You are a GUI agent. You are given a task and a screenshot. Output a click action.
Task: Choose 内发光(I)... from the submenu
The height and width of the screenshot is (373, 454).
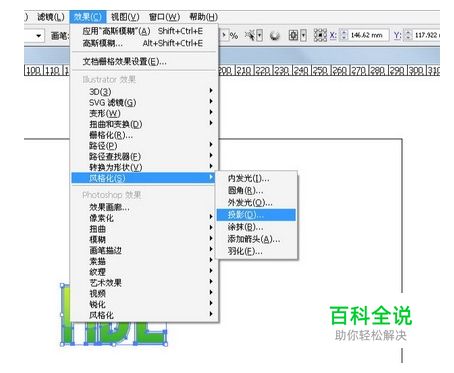click(256, 179)
